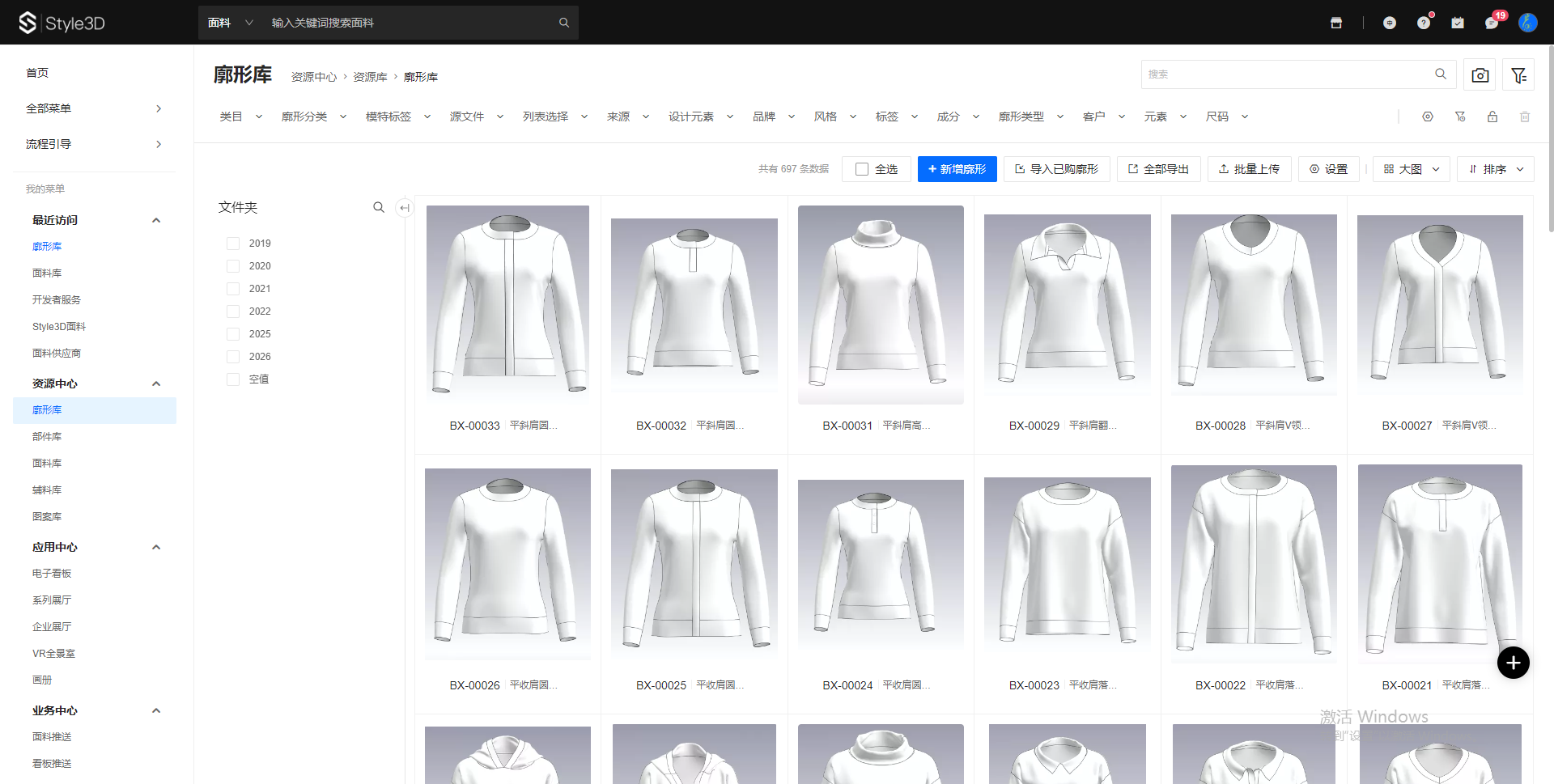Open the BX-00031 garment thumbnail
This screenshot has height=784, width=1554.
[881, 305]
